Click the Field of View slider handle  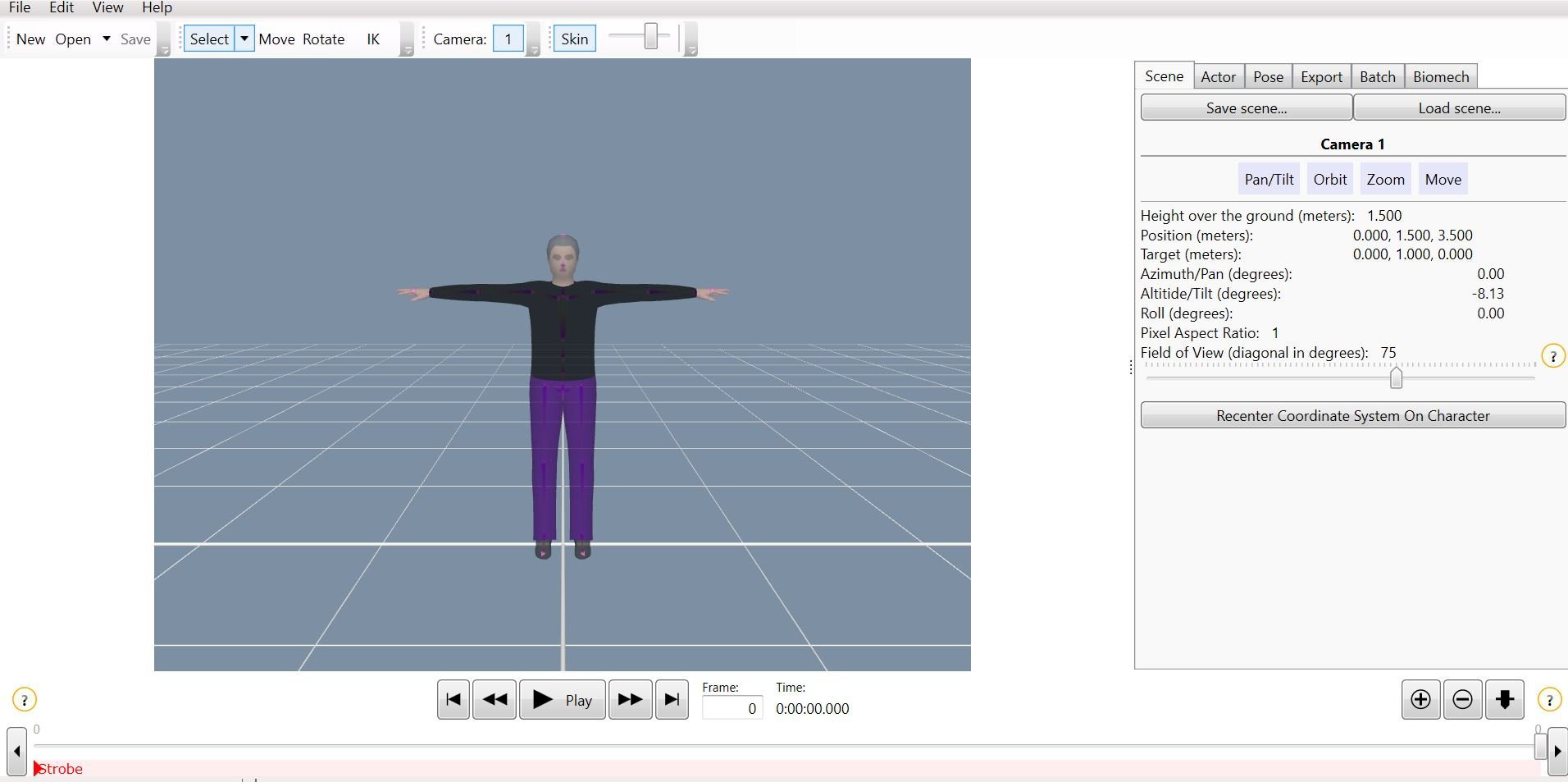[1396, 378]
